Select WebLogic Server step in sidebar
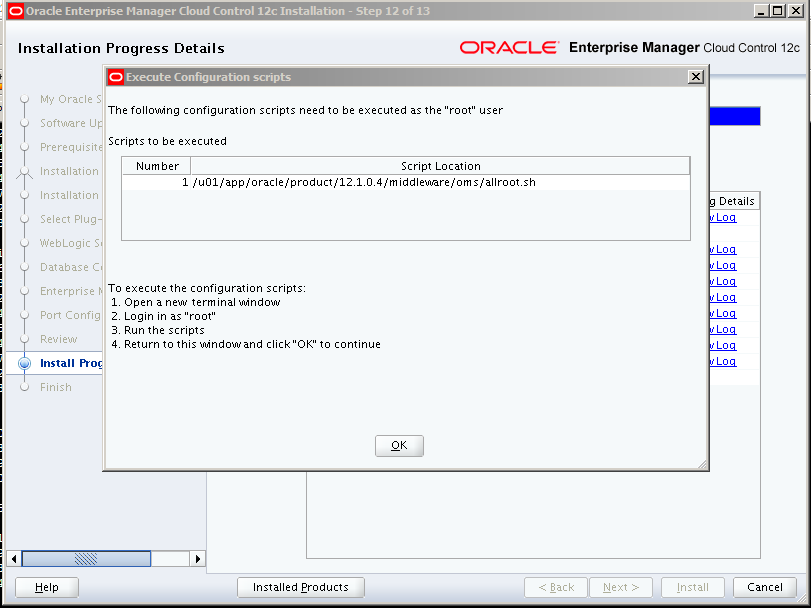 70,243
